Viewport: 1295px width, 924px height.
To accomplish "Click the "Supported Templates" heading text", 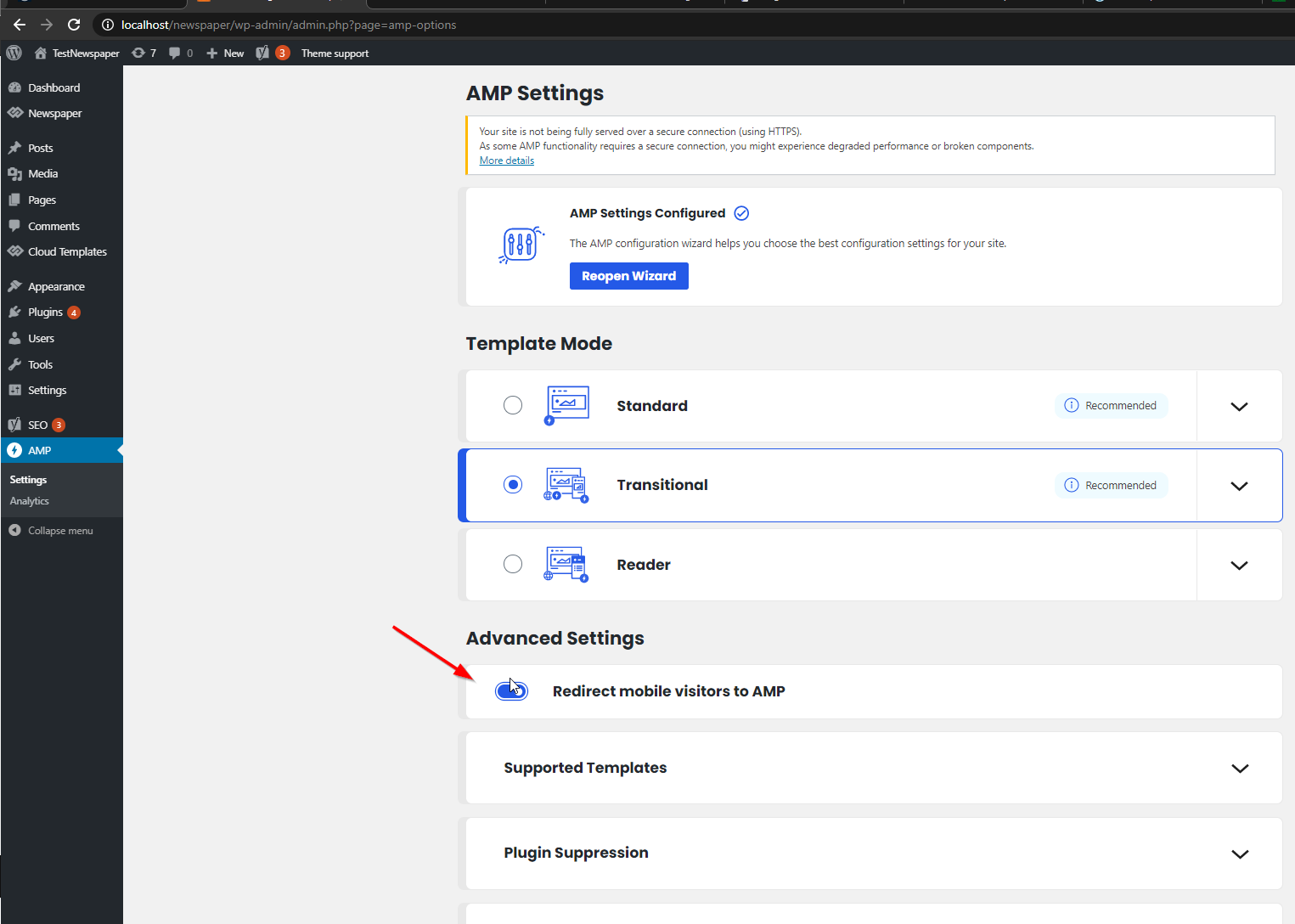I will tap(585, 768).
